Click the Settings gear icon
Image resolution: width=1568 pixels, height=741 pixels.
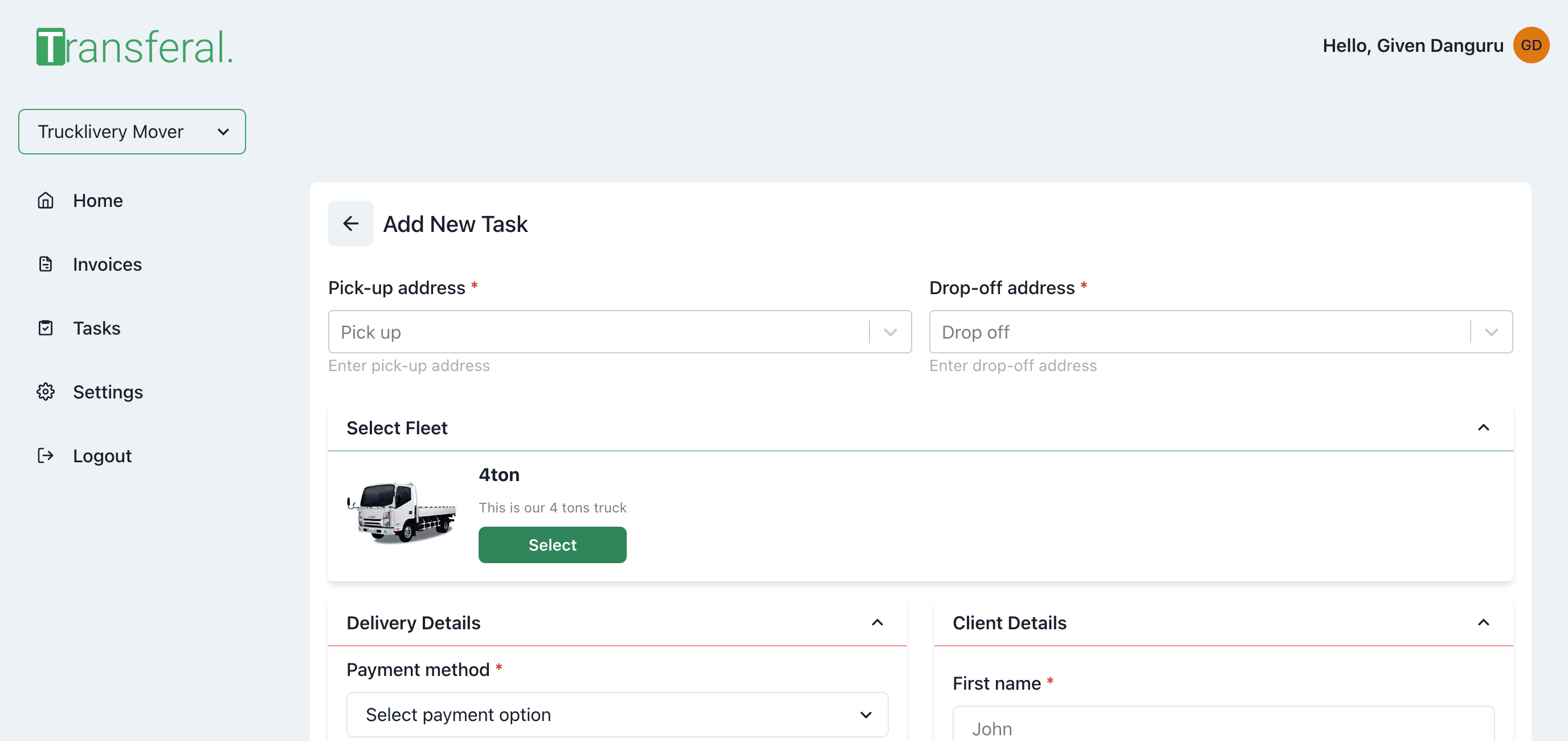[46, 392]
